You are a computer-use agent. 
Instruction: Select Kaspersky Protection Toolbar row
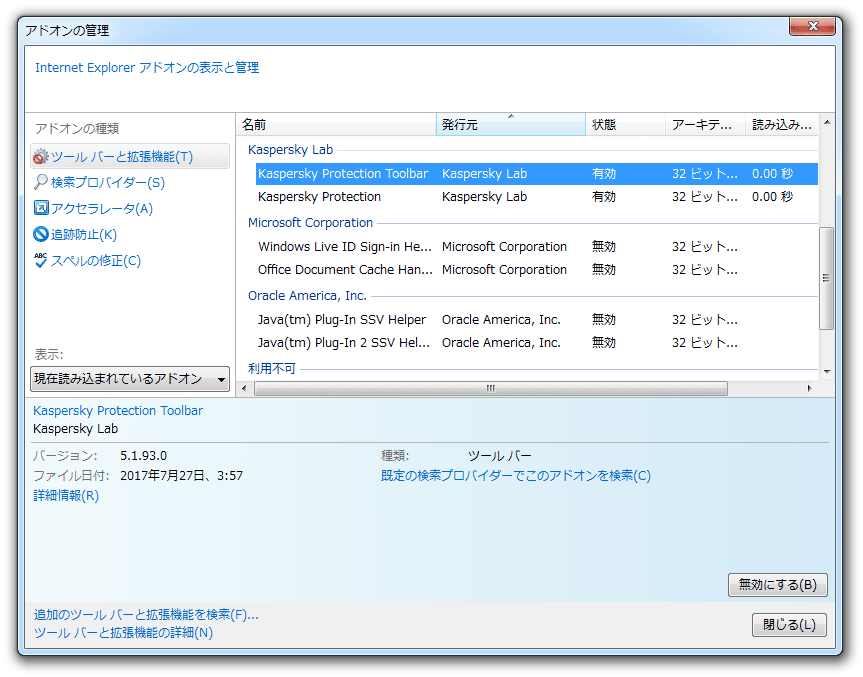(537, 174)
